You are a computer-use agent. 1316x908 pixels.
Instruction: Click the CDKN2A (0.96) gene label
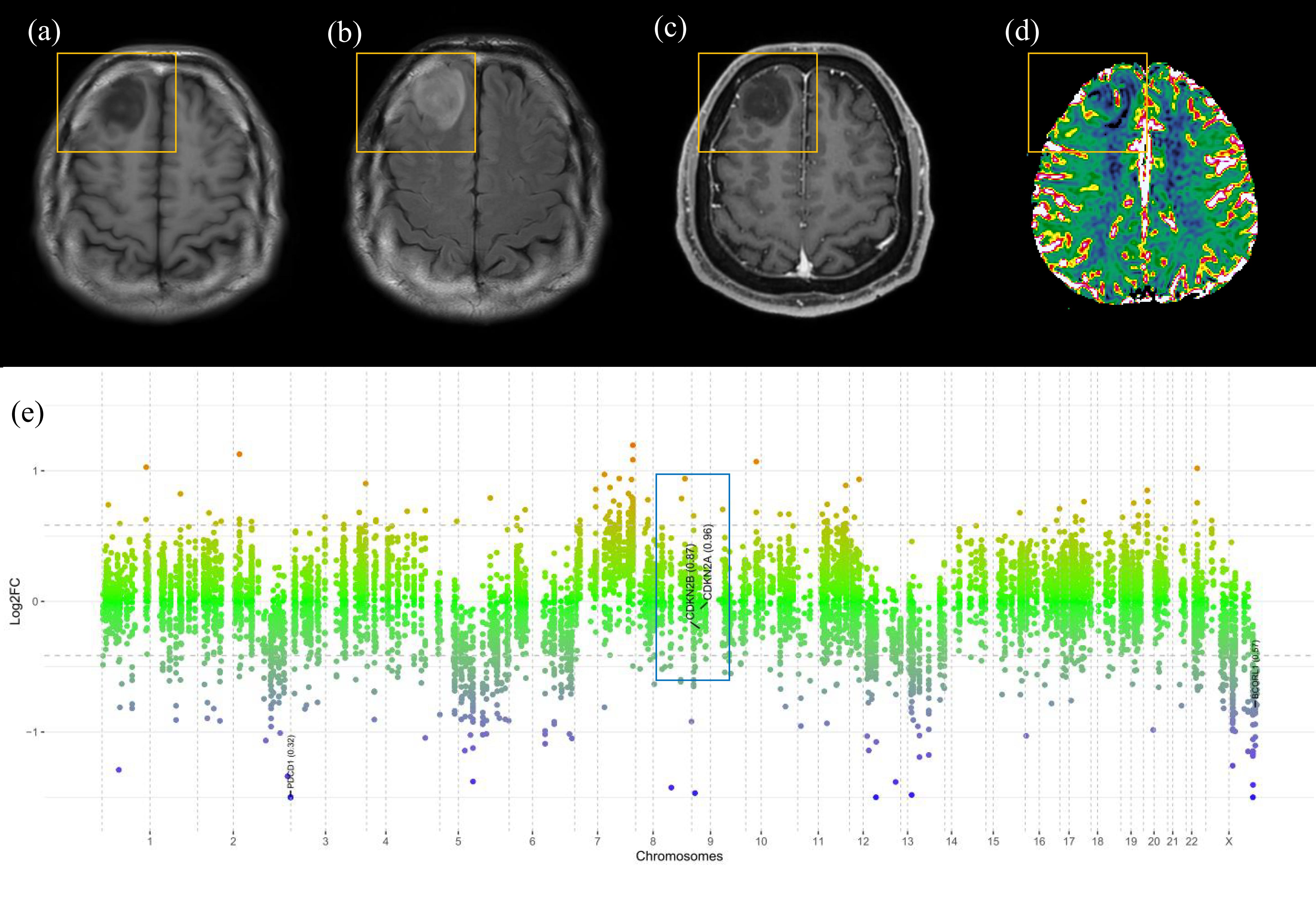(707, 562)
